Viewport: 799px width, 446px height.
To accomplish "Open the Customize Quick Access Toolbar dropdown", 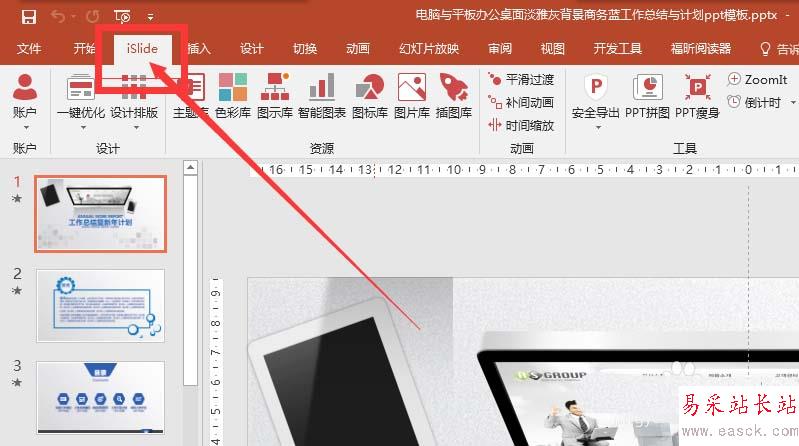I will (150, 17).
